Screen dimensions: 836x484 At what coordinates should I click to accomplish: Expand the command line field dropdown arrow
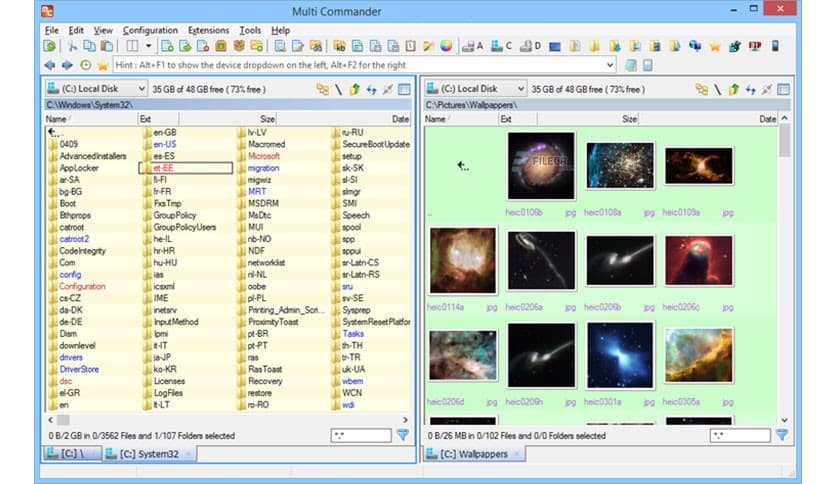[610, 65]
